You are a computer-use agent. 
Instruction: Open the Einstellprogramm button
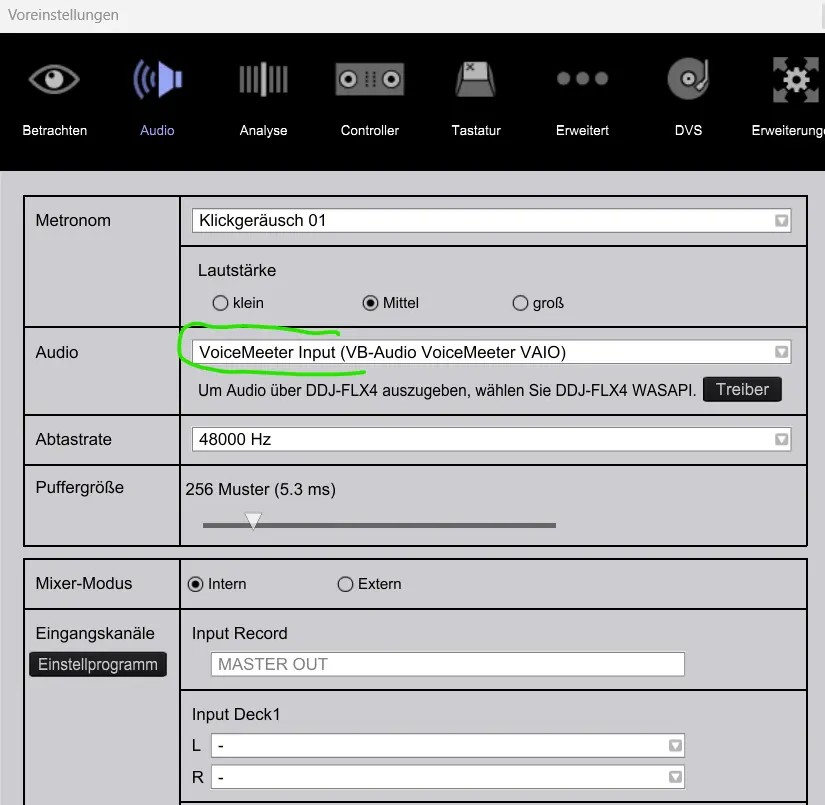97,664
